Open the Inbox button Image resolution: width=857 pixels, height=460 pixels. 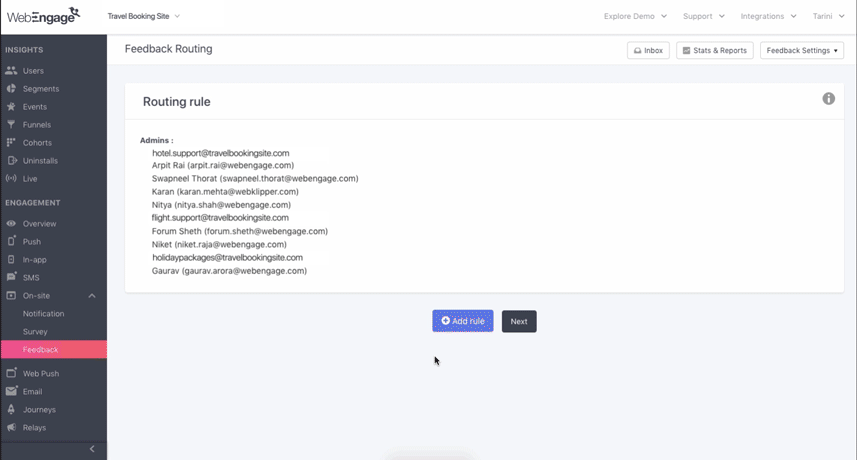[x=648, y=50]
